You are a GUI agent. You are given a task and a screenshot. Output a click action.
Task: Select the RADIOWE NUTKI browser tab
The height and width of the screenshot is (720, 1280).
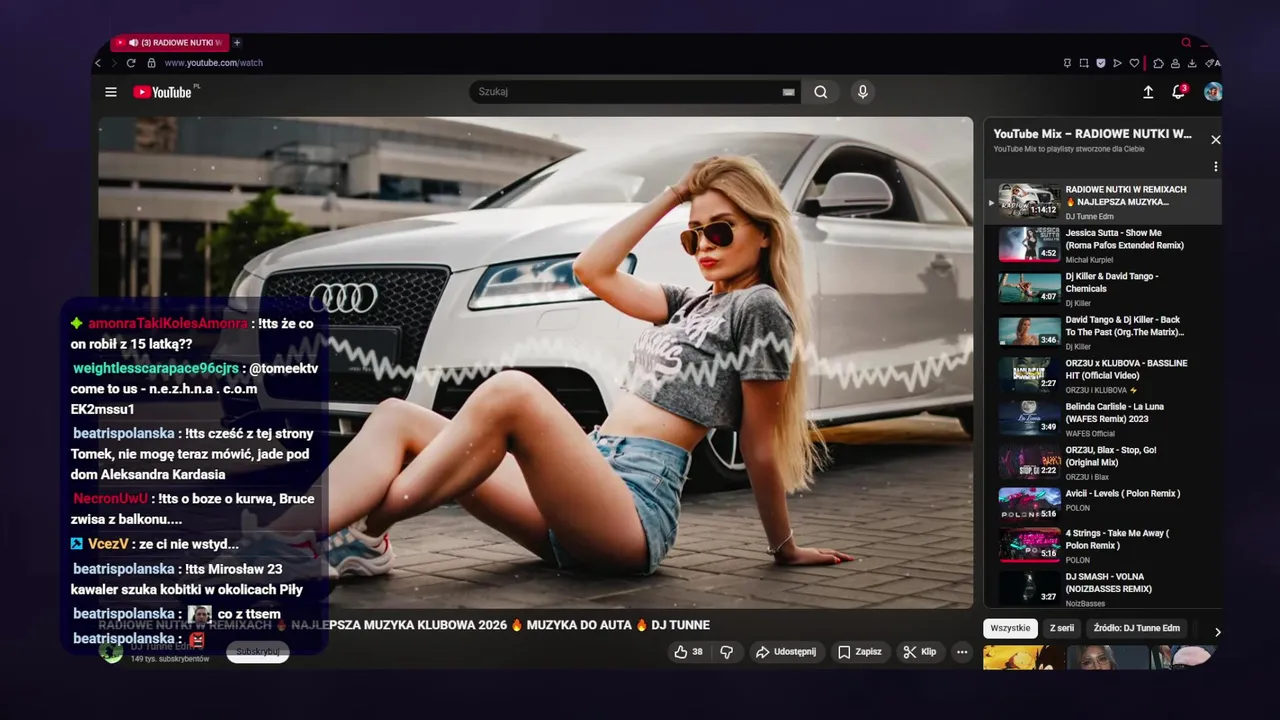[x=169, y=43]
